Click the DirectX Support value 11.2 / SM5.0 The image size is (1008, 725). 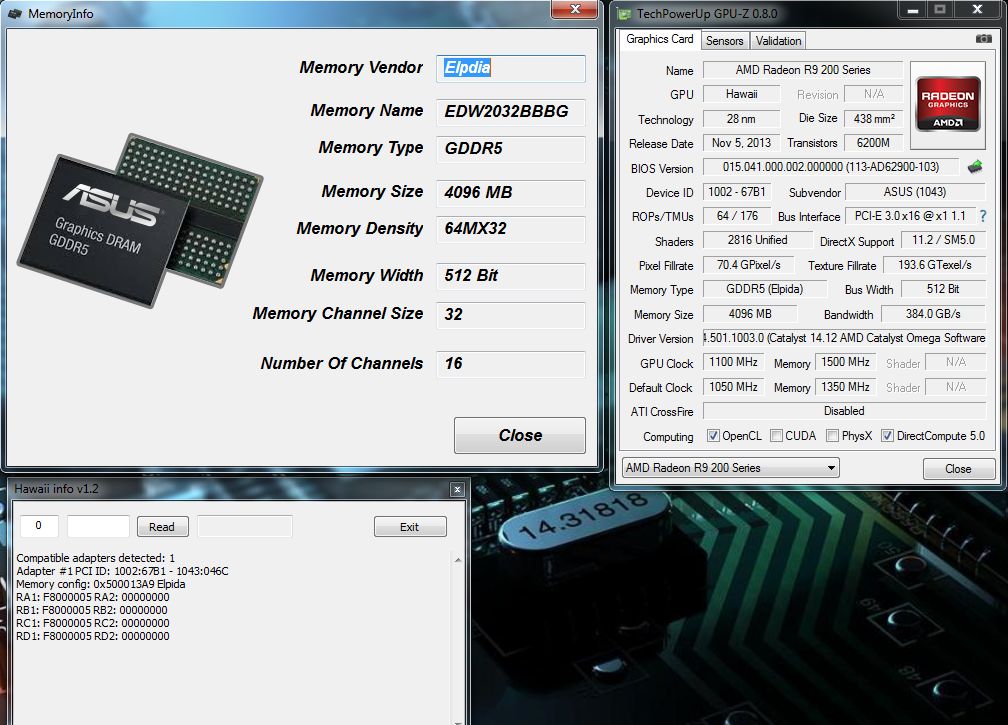(943, 240)
